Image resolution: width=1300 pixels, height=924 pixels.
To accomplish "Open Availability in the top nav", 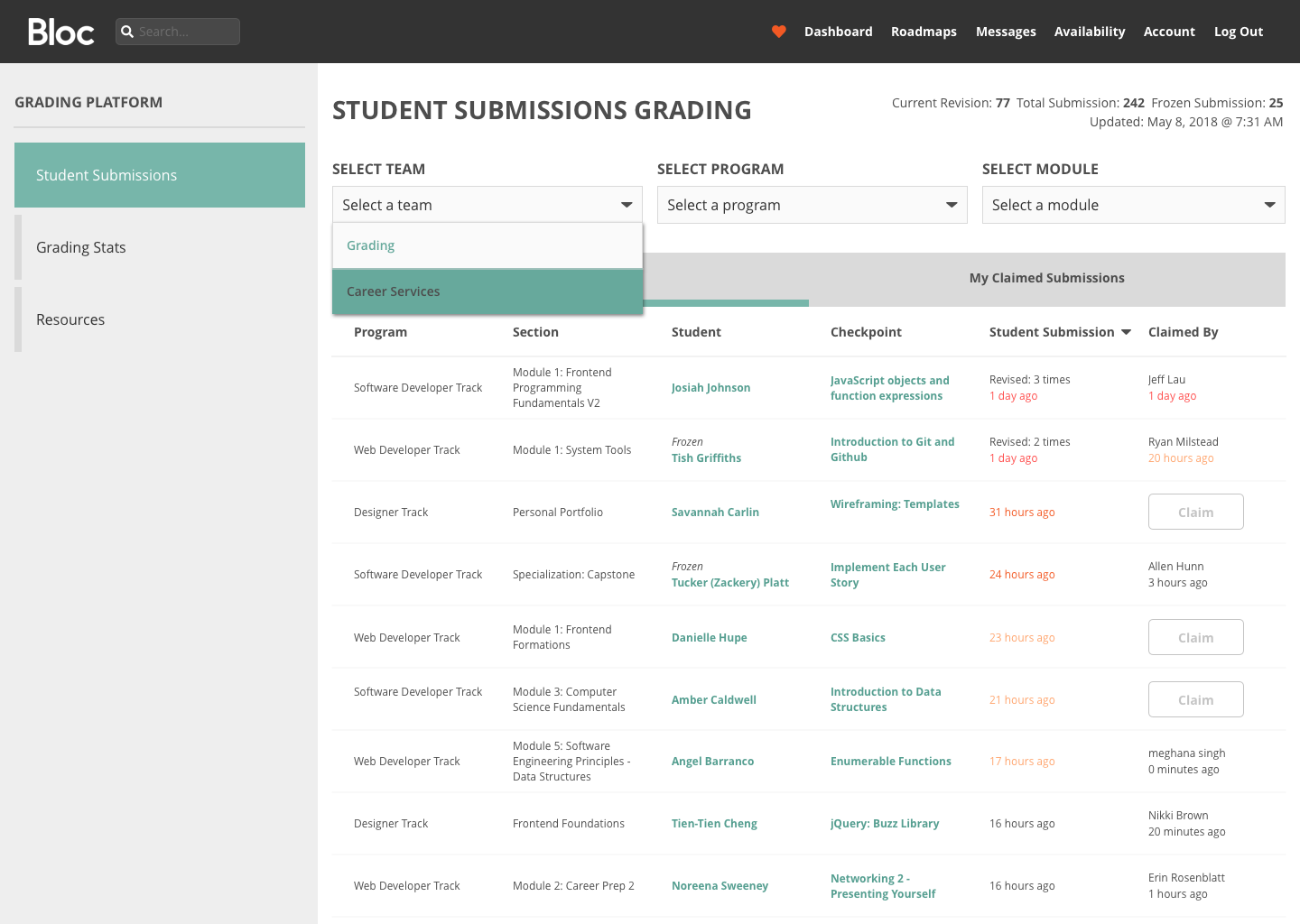I will tap(1090, 32).
